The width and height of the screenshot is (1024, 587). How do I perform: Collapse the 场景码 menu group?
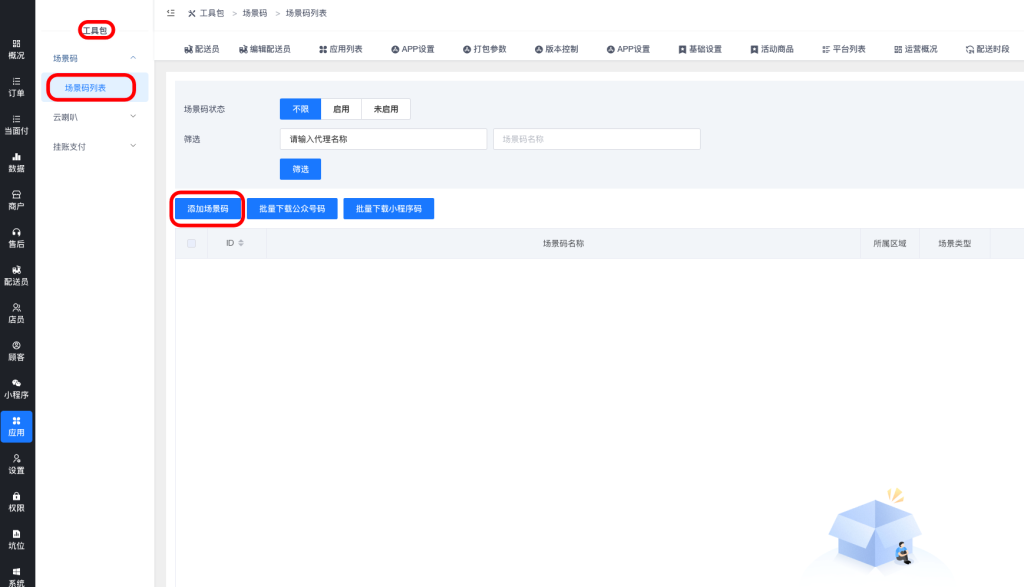133,58
